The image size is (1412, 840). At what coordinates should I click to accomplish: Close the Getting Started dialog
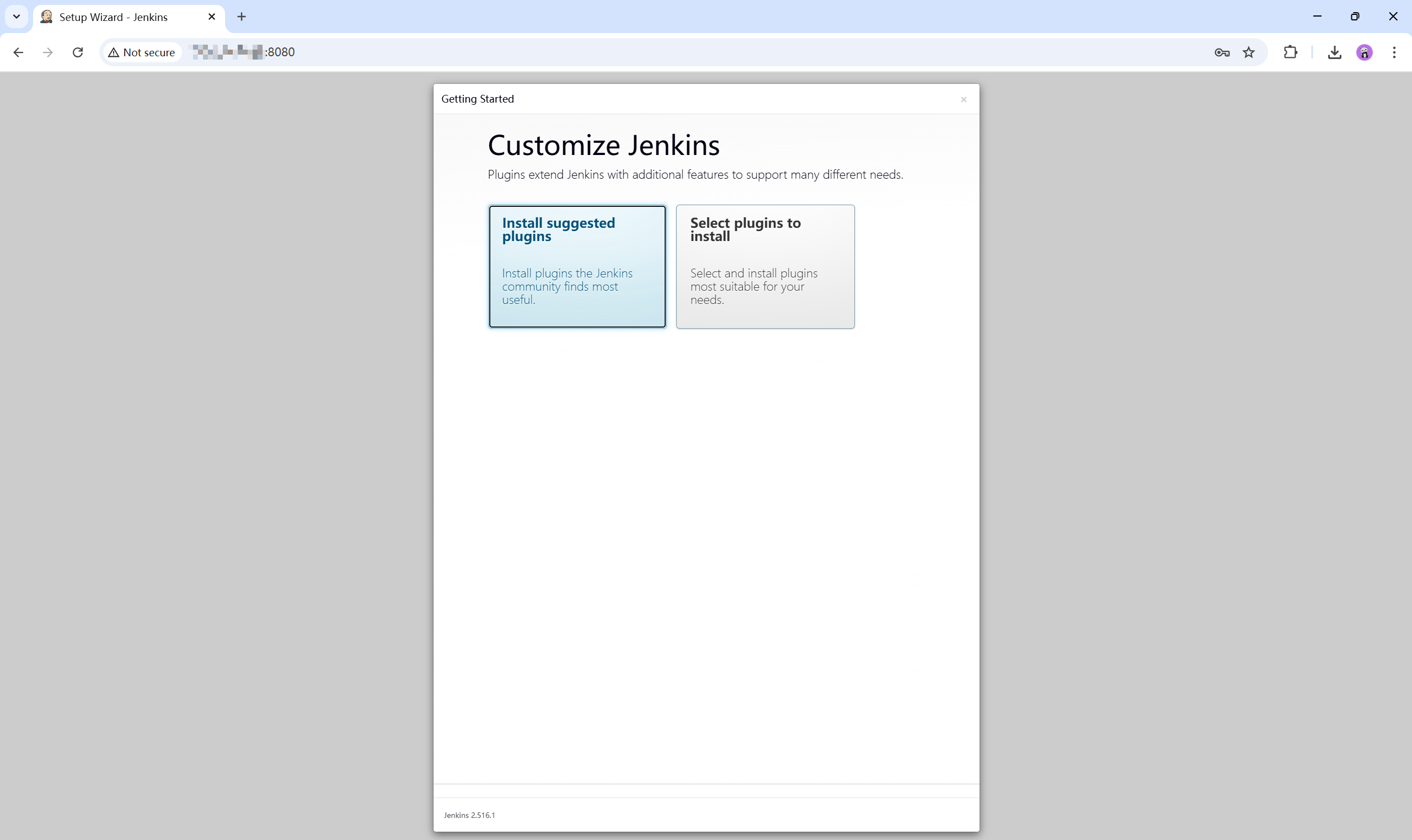point(963,100)
